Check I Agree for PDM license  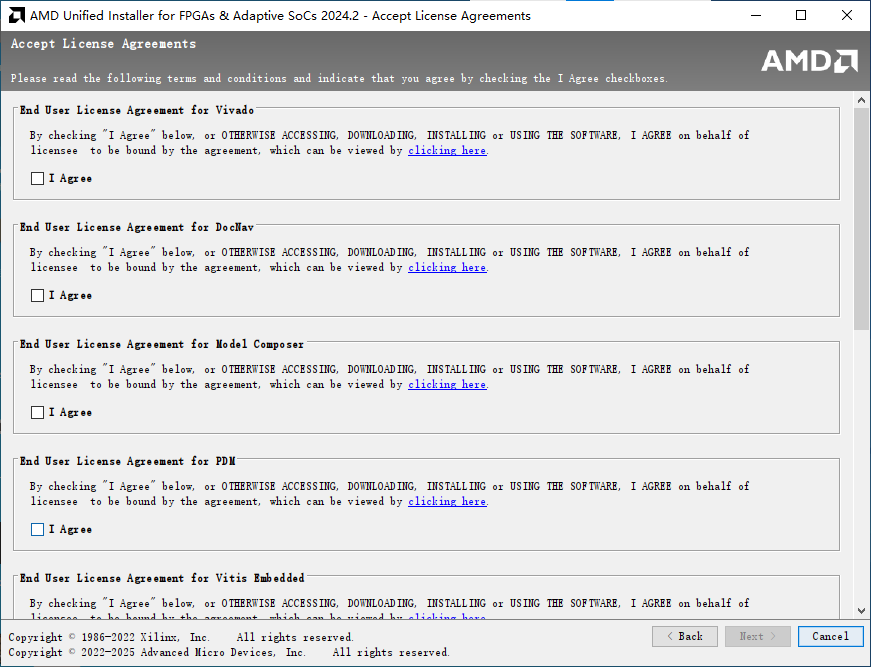pyautogui.click(x=37, y=530)
